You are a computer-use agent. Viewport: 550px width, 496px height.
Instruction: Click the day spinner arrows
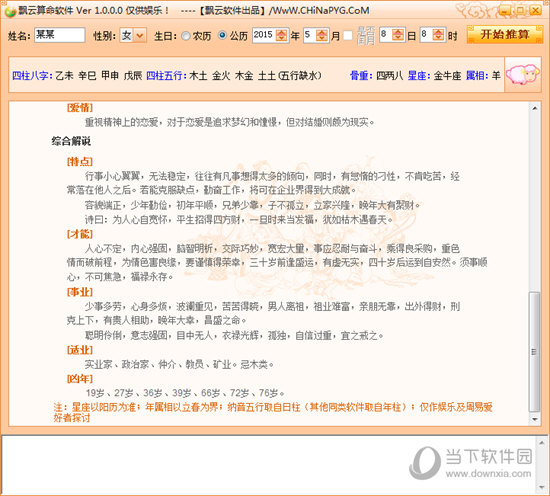click(398, 35)
